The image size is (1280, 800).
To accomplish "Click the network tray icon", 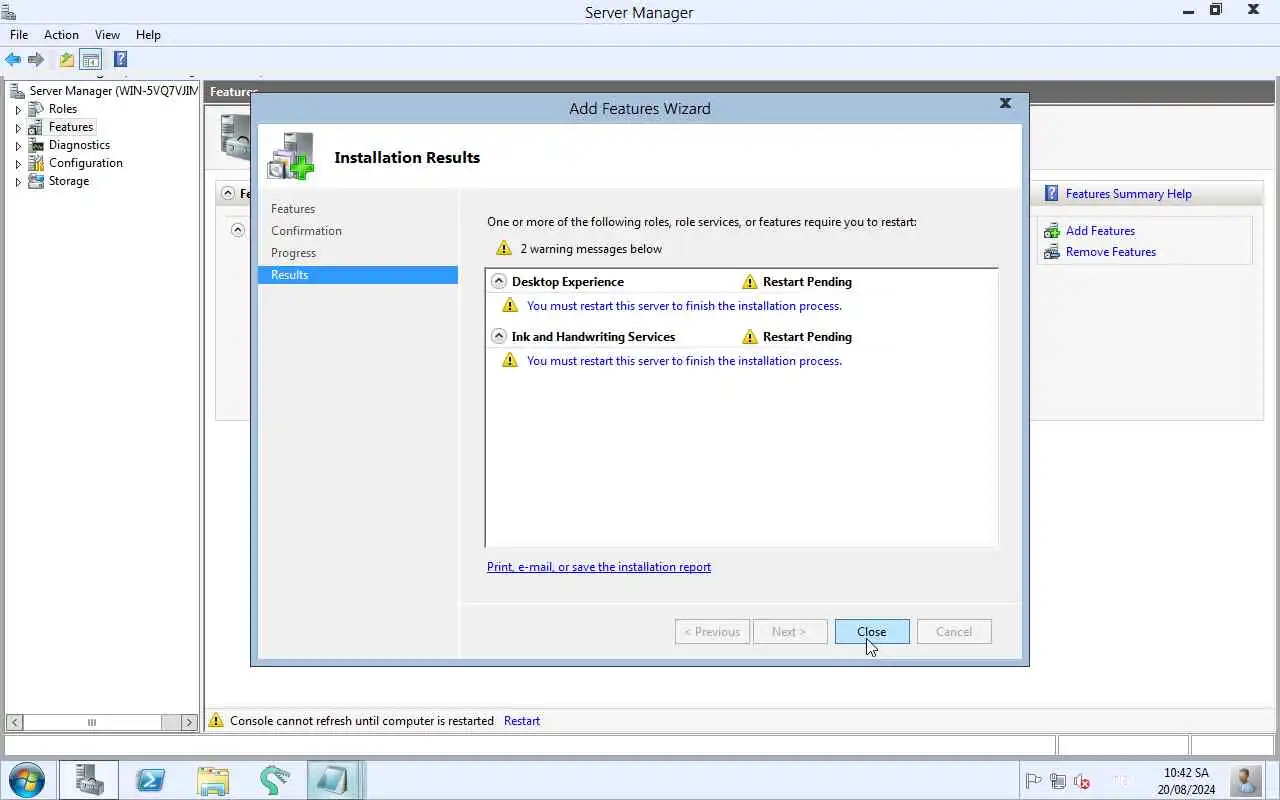I will coord(1058,781).
